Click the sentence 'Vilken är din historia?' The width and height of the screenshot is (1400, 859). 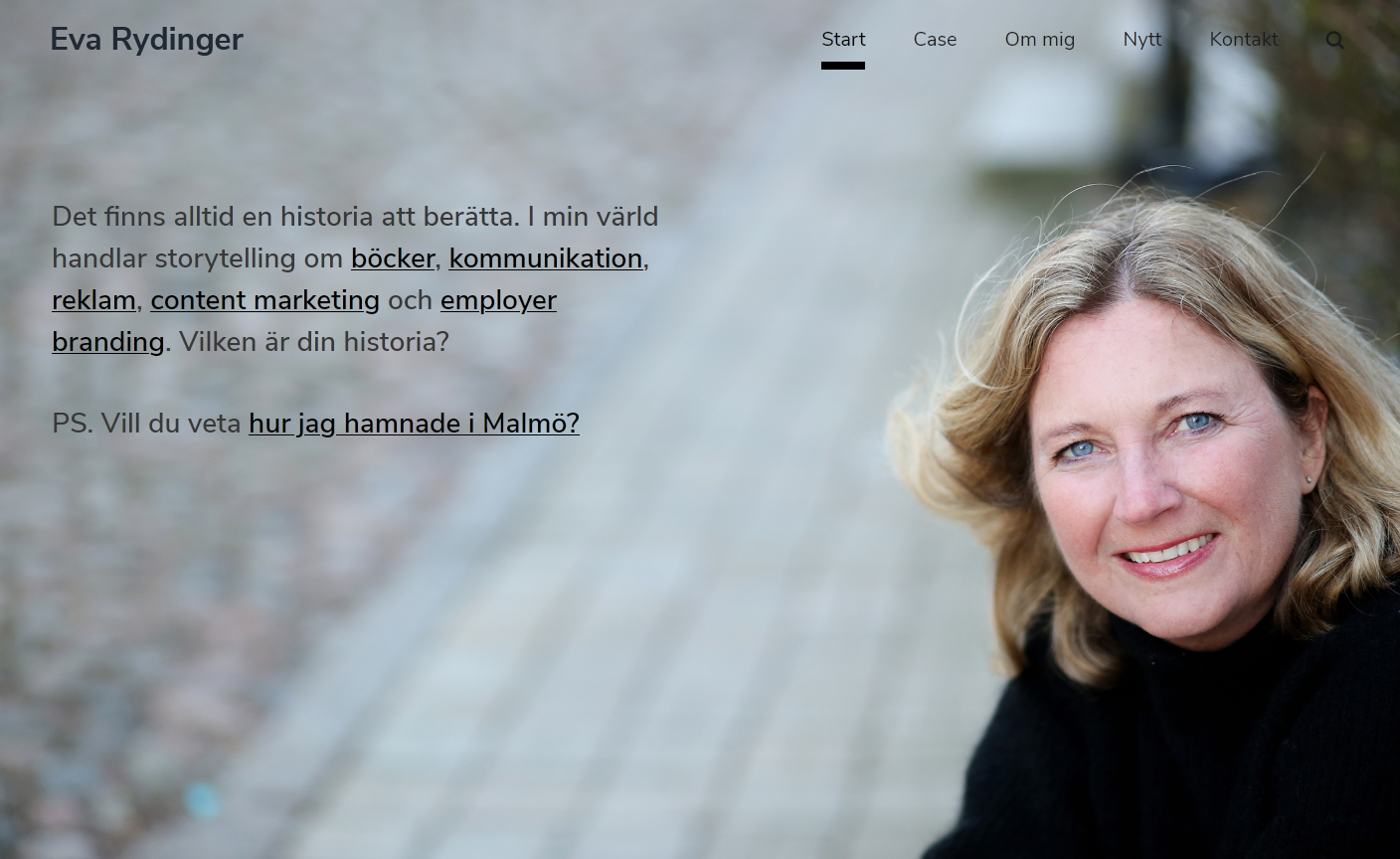314,342
